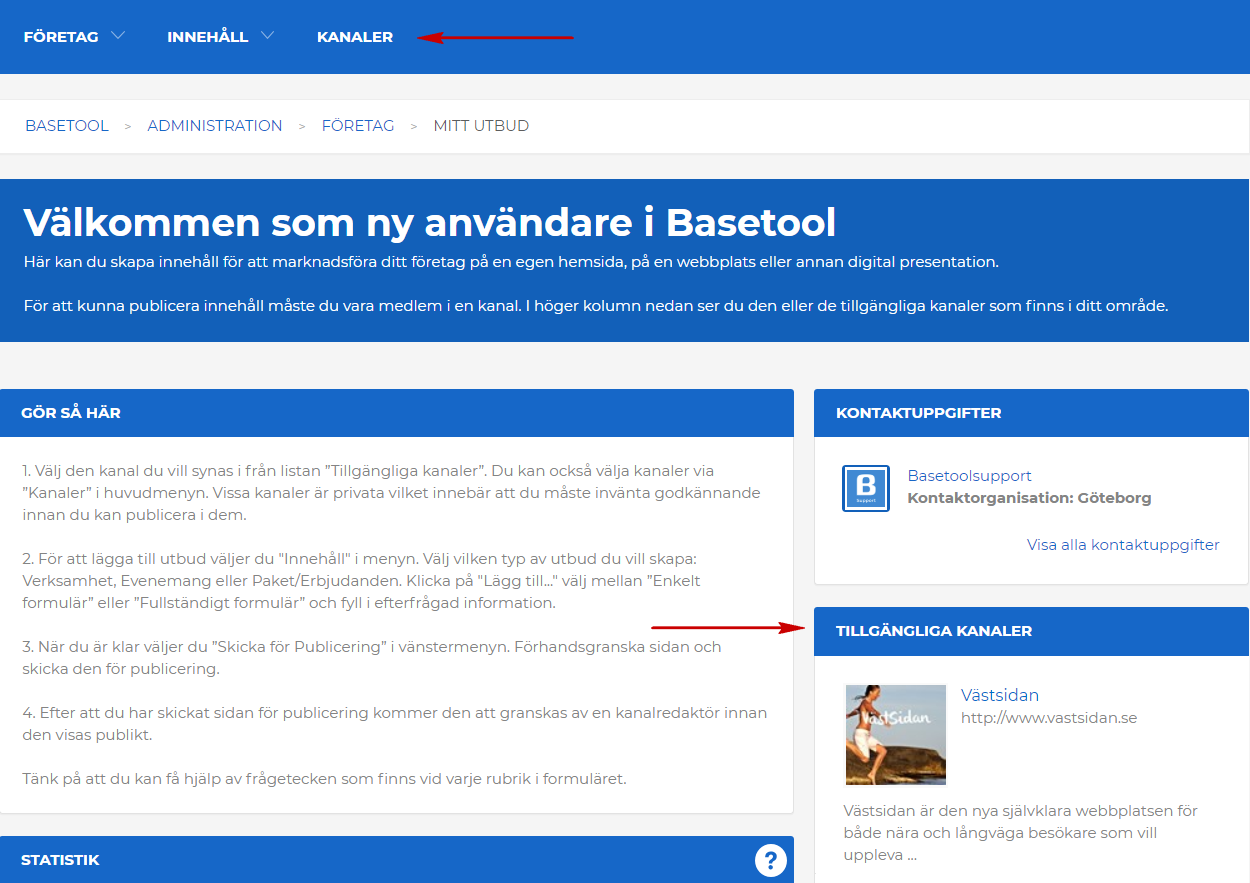This screenshot has width=1250, height=883.
Task: Open Basetoolsupport contact link
Action: click(969, 476)
